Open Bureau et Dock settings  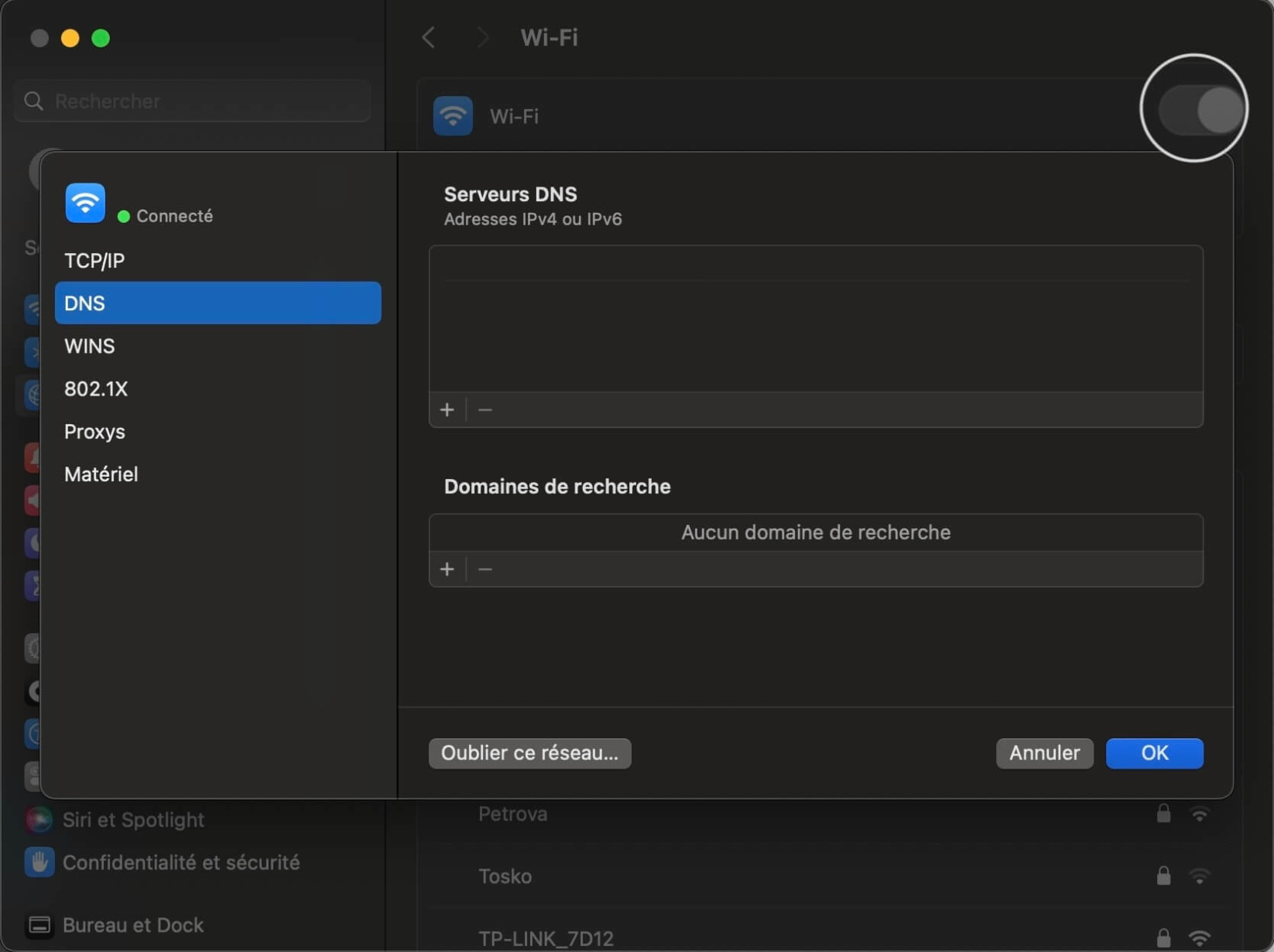click(133, 925)
